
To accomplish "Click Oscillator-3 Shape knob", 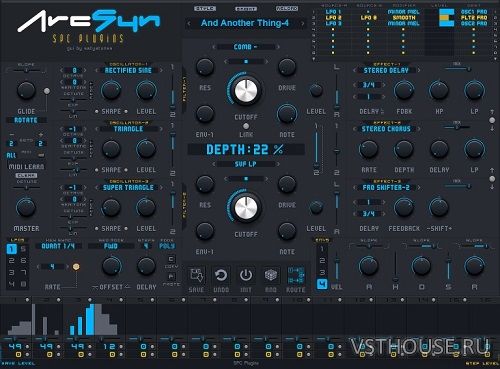I will (x=111, y=208).
